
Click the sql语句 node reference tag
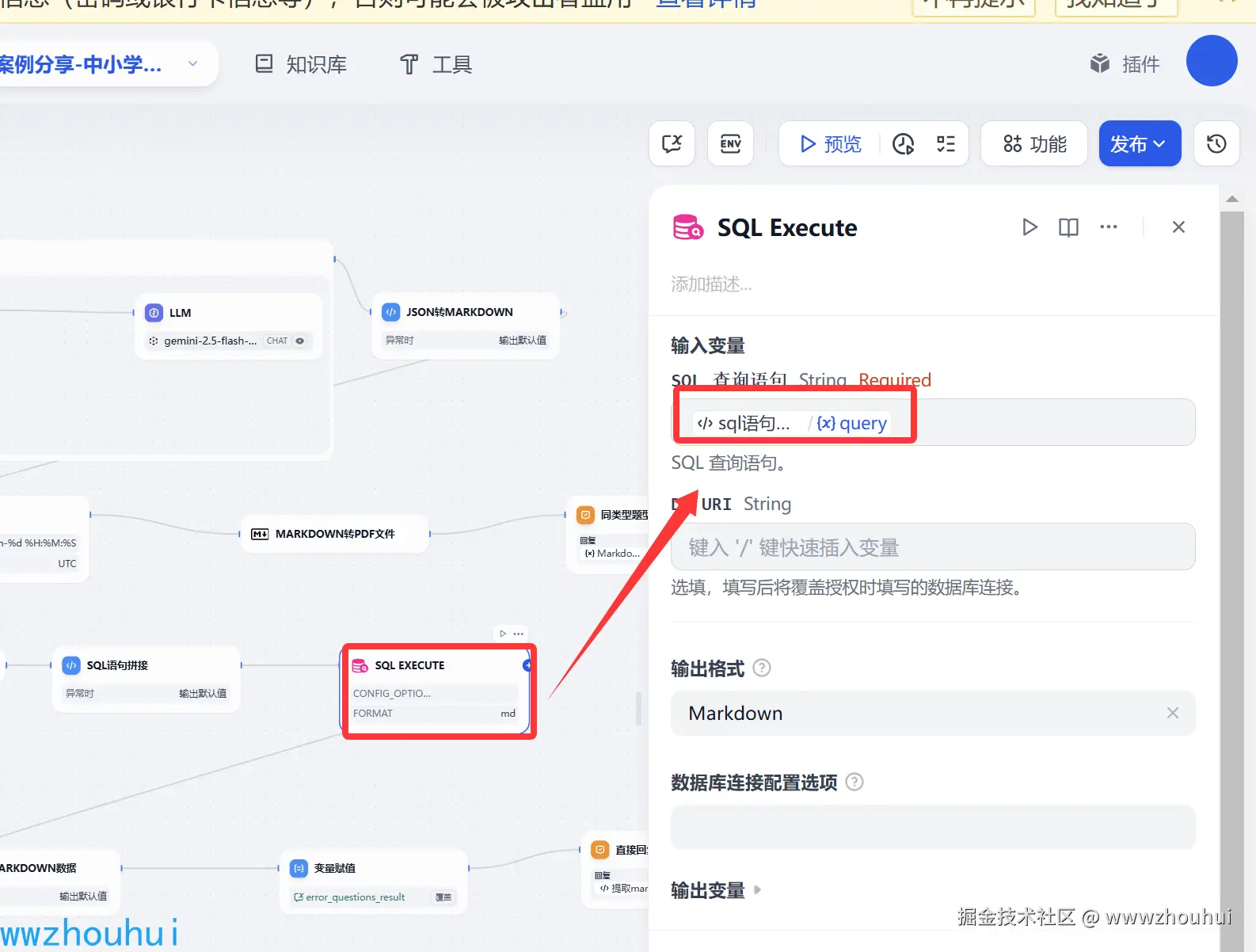pos(744,423)
